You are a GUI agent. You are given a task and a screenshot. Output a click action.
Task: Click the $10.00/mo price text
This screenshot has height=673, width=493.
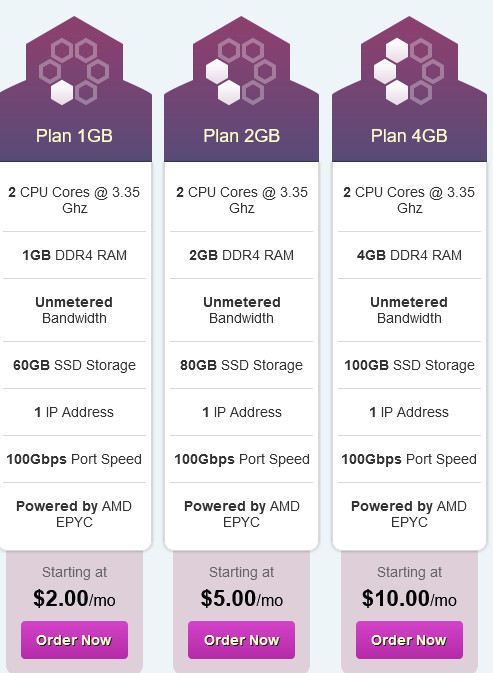tap(409, 598)
